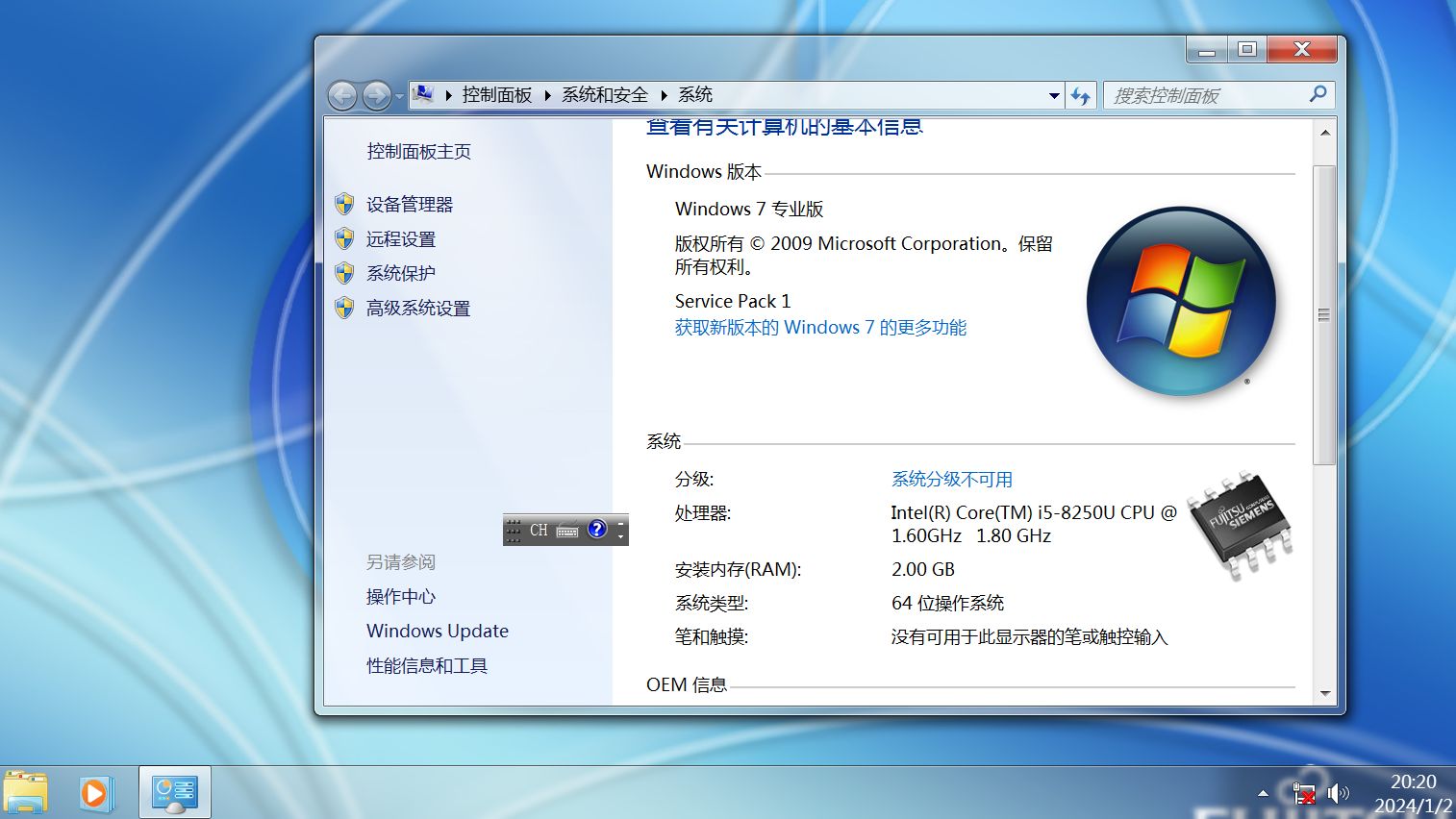The height and width of the screenshot is (819, 1456).
Task: Minimize the System window
Action: point(1207,49)
